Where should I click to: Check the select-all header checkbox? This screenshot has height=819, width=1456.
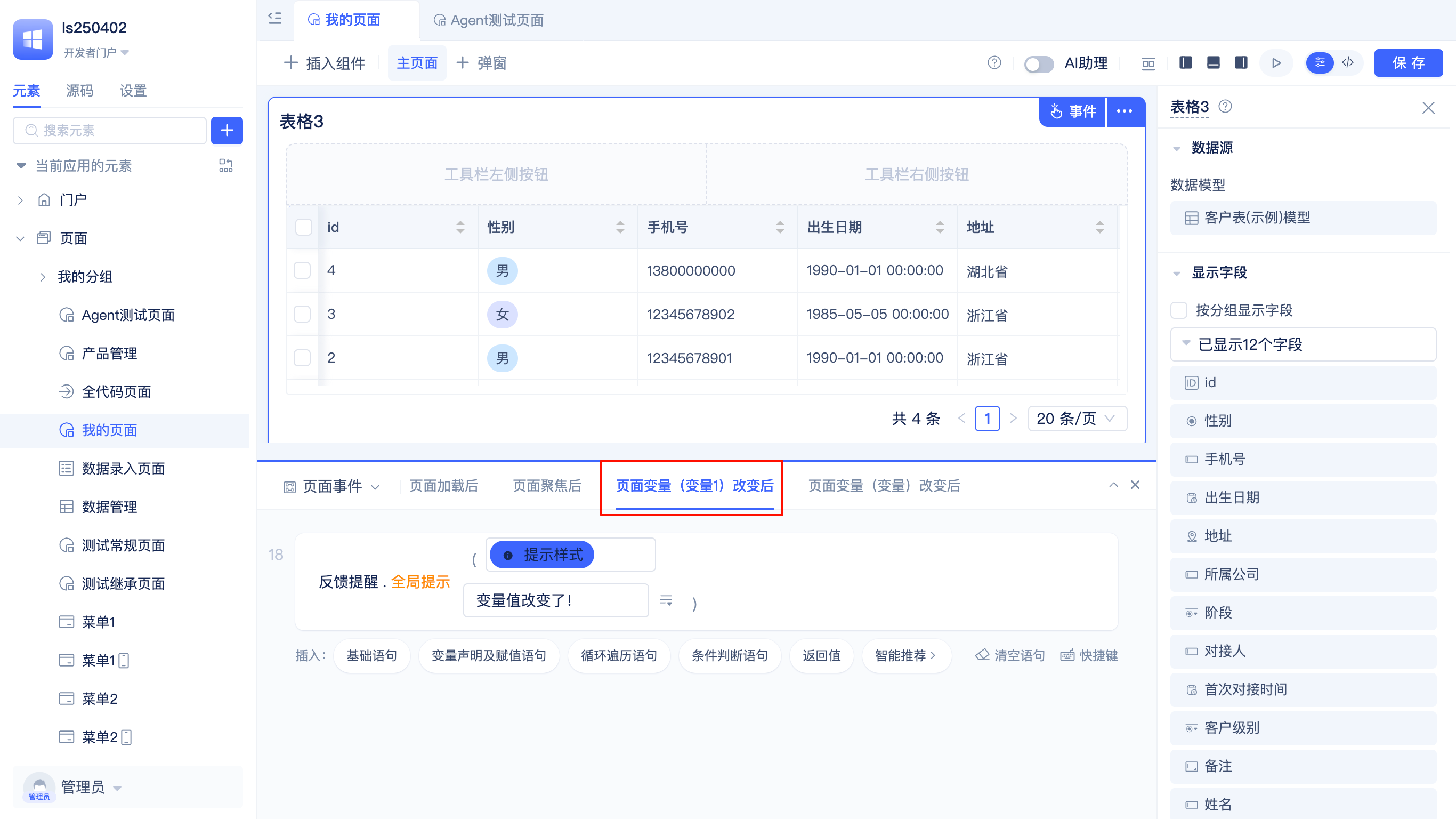[x=304, y=227]
